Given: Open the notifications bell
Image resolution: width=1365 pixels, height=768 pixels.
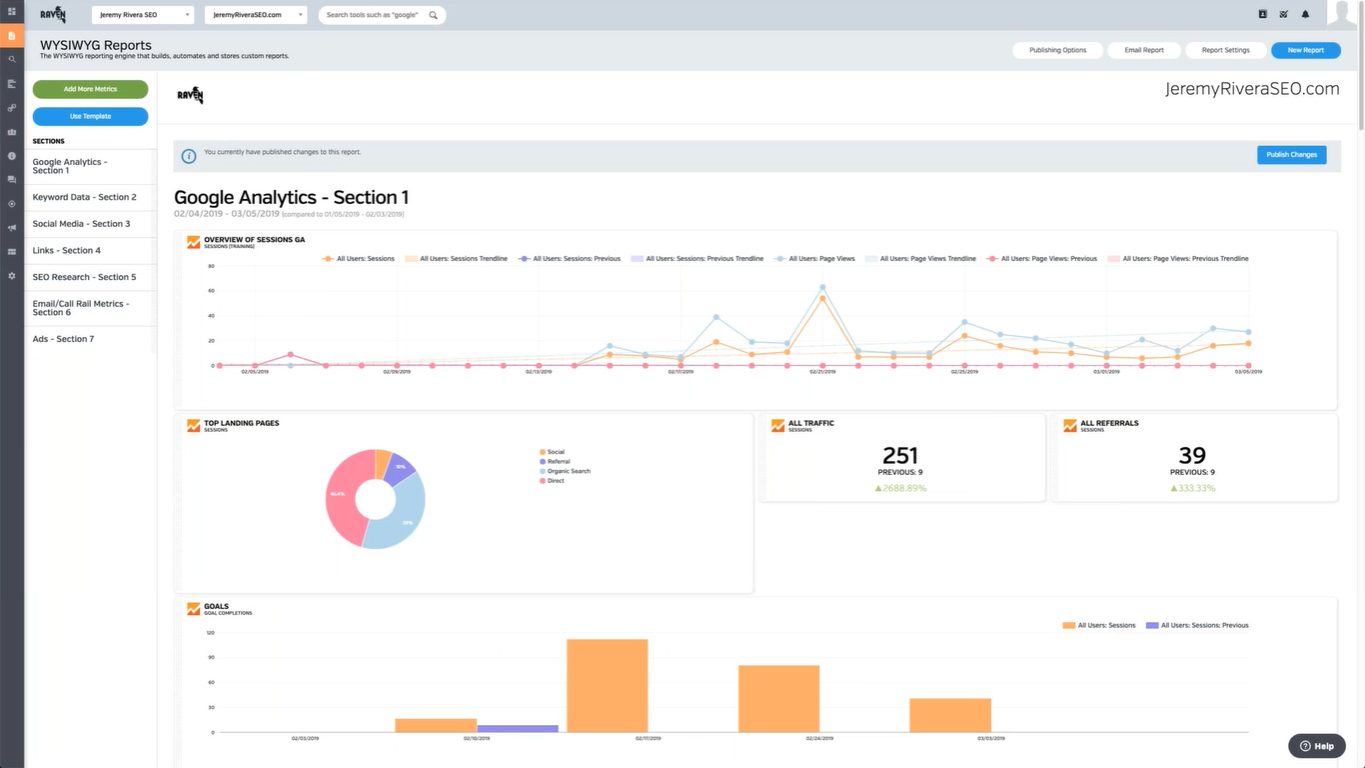Looking at the screenshot, I should pos(1305,14).
